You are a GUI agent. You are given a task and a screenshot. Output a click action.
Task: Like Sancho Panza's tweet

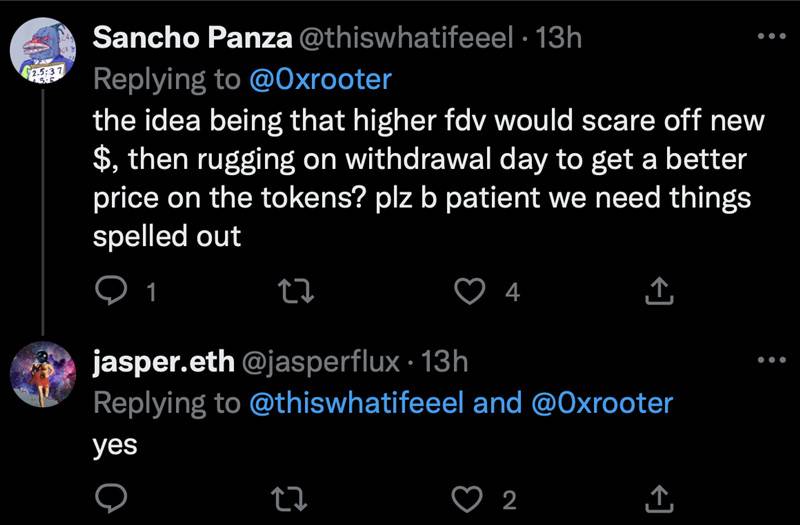(470, 292)
